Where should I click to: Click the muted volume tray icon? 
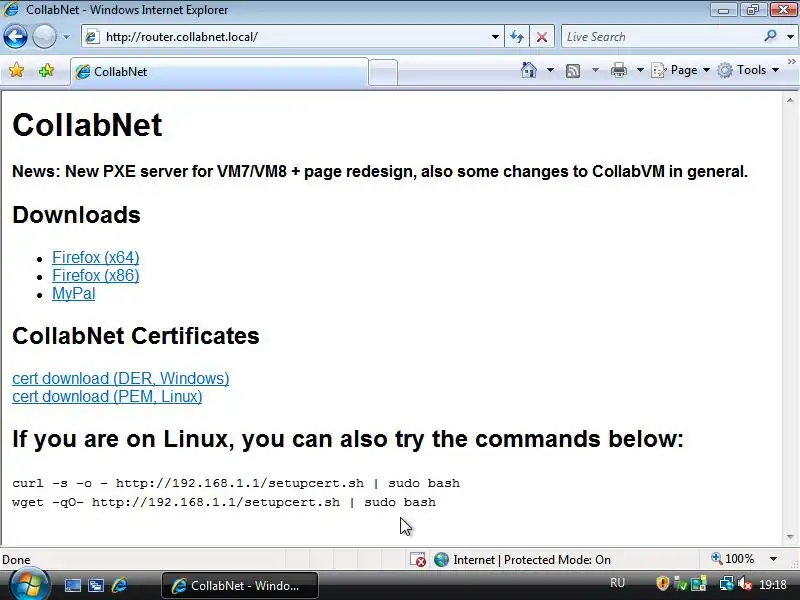pos(745,583)
